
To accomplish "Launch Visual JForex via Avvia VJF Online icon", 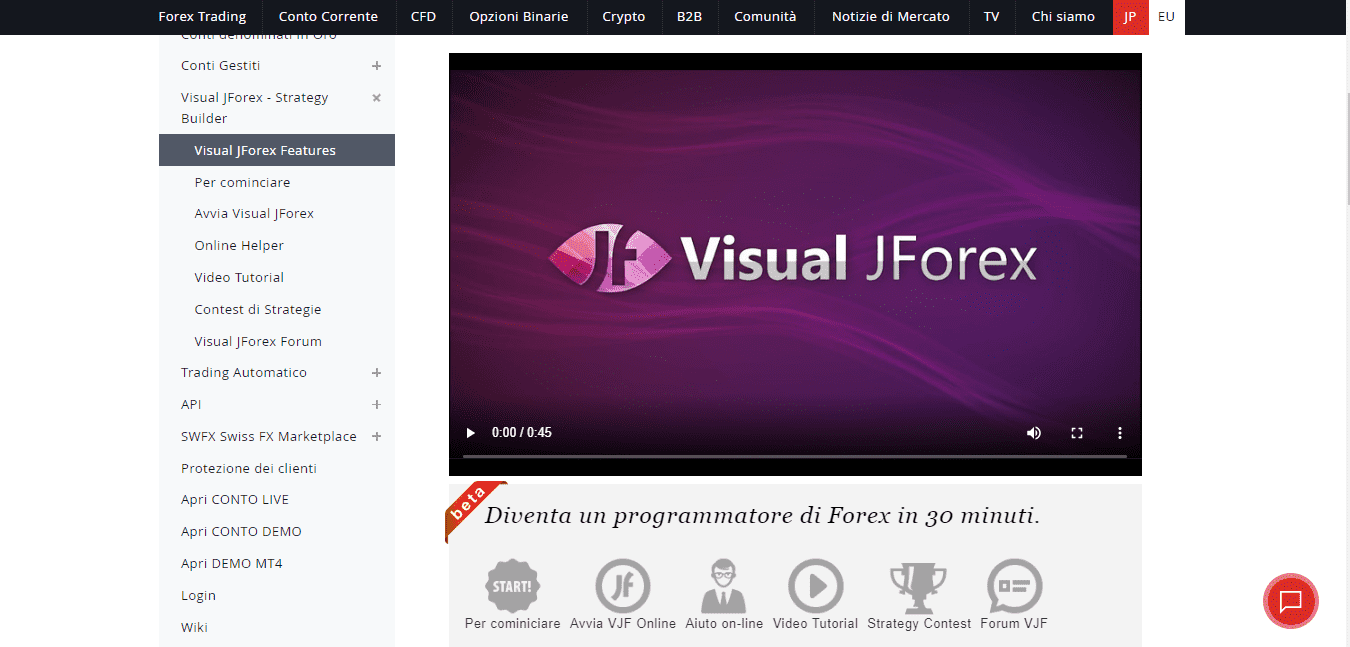I will 622,586.
